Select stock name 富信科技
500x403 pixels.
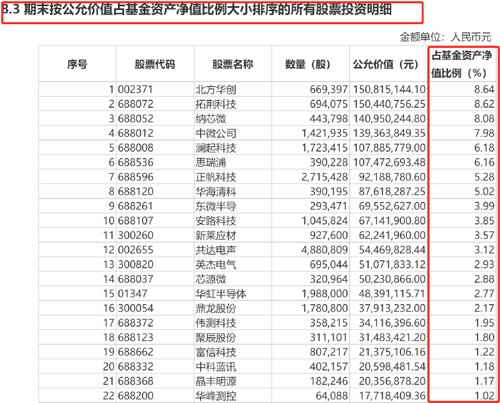pos(216,352)
